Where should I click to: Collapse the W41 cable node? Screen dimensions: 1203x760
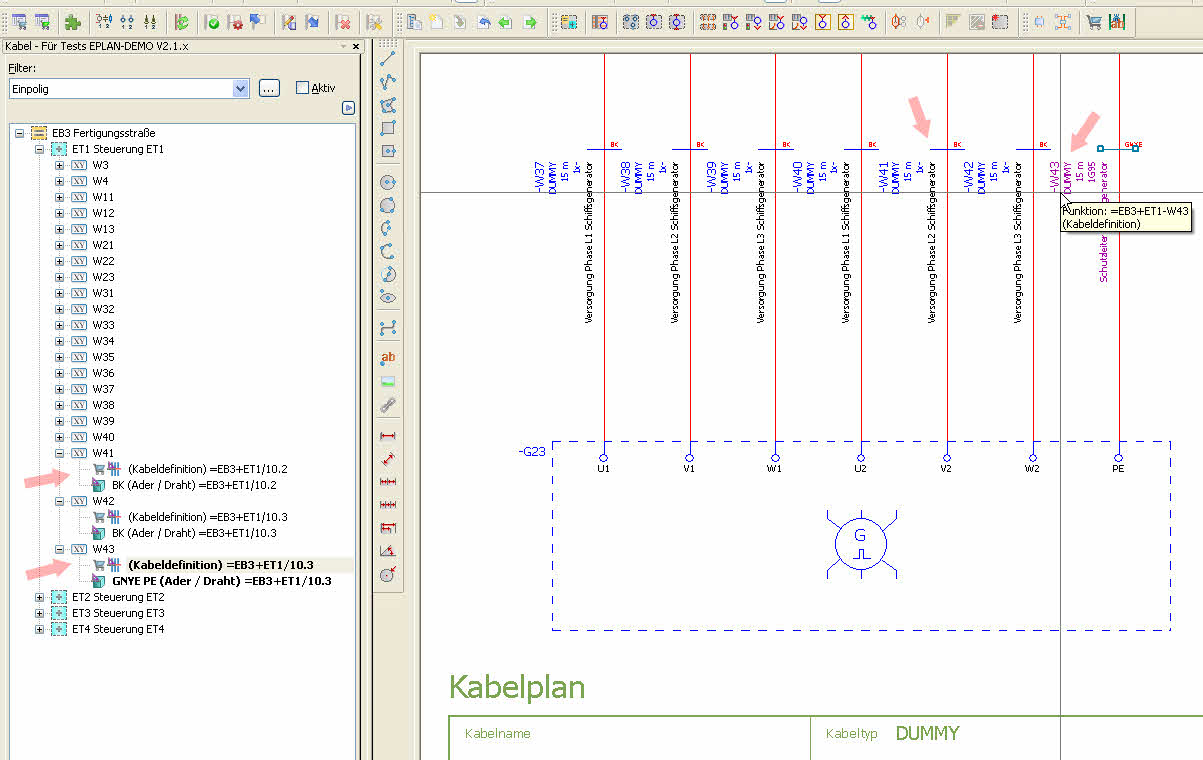pyautogui.click(x=59, y=453)
